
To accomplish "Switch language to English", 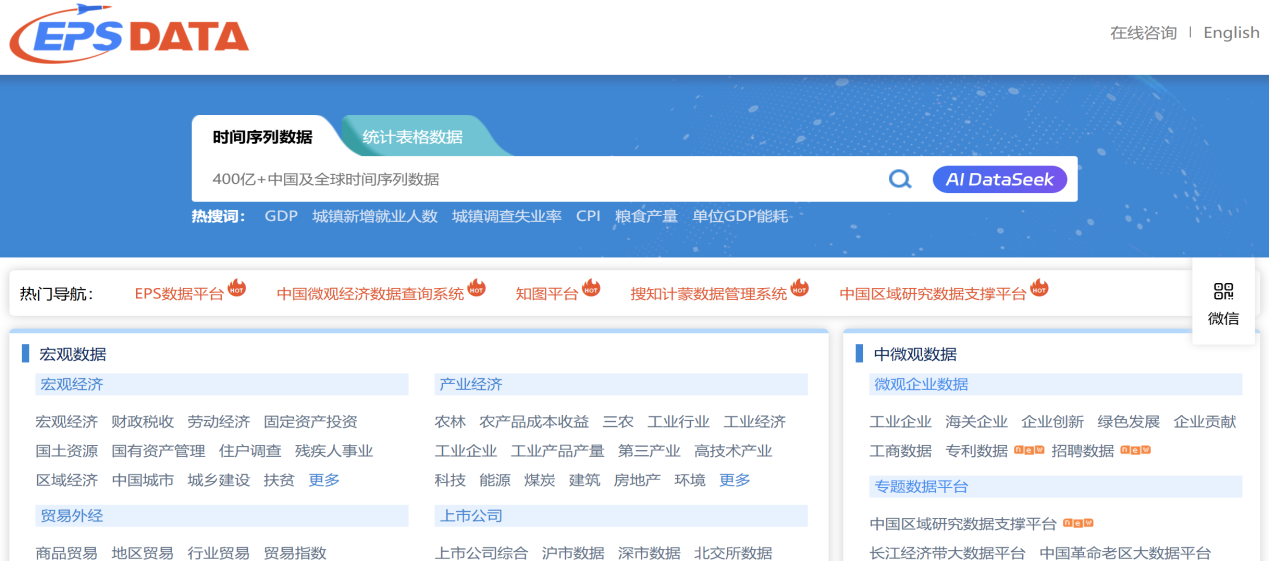I will tap(1231, 33).
